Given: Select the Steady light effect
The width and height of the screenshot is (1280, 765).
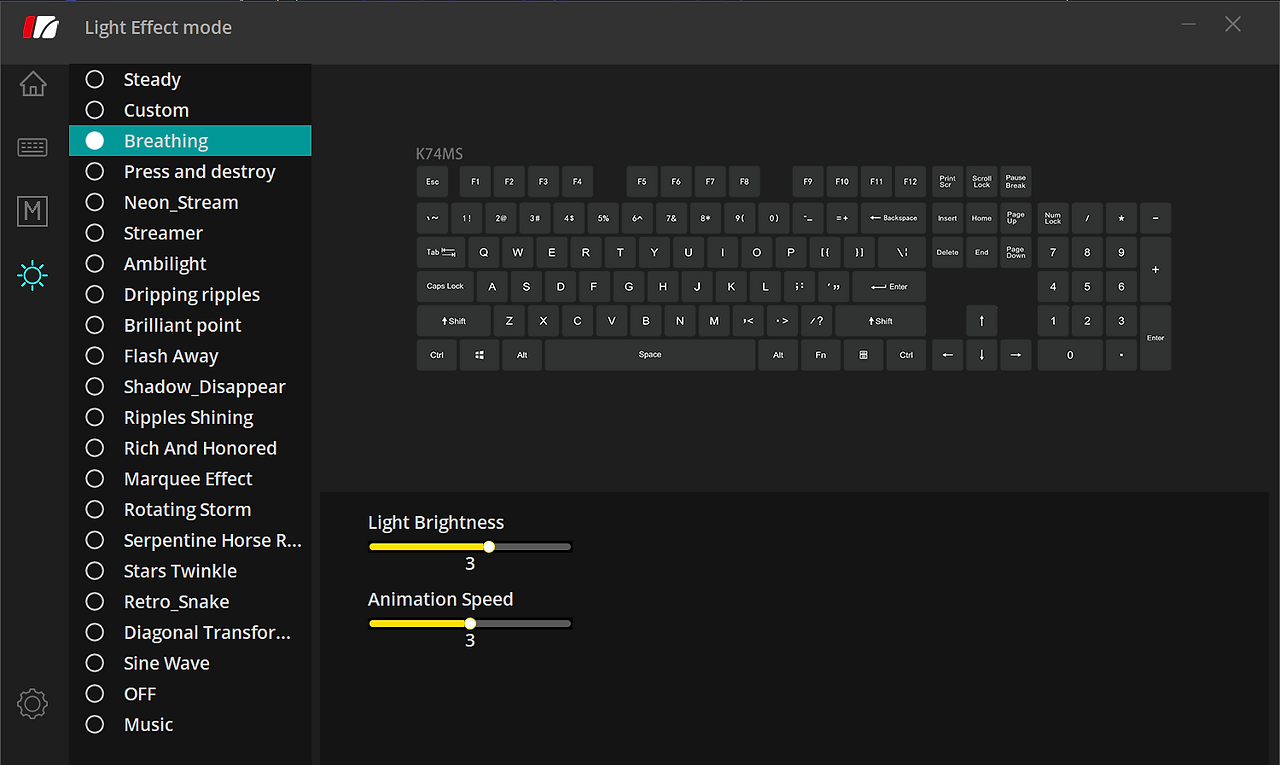Looking at the screenshot, I should [190, 80].
